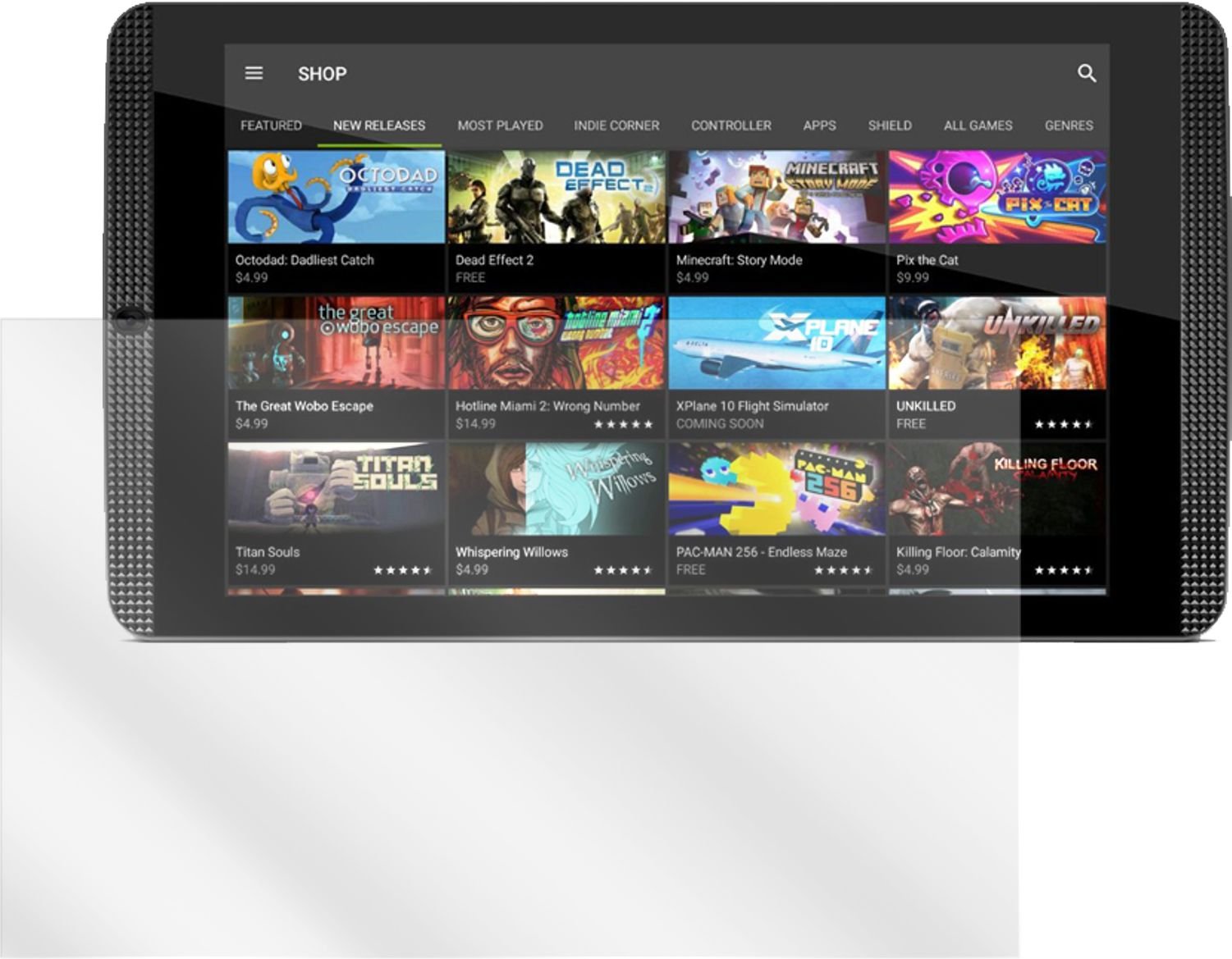Image resolution: width=1232 pixels, height=959 pixels.
Task: Click the star rating of Hotline Miami 2
Action: click(623, 424)
